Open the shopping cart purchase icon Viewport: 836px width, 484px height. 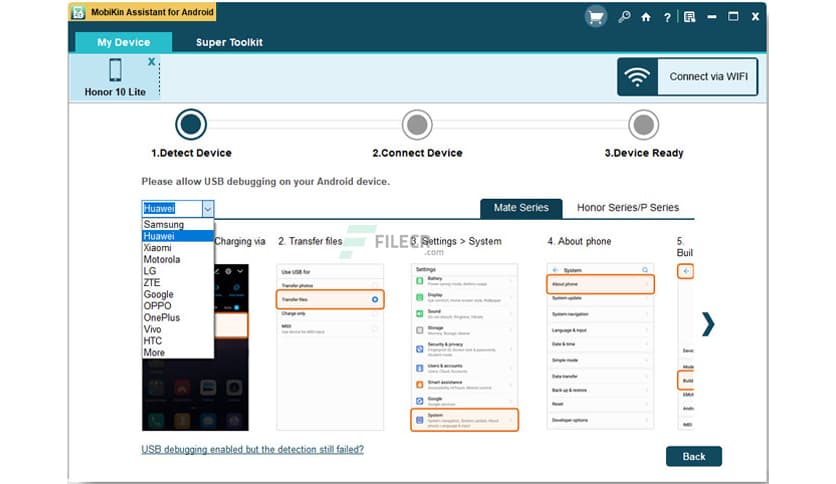596,17
